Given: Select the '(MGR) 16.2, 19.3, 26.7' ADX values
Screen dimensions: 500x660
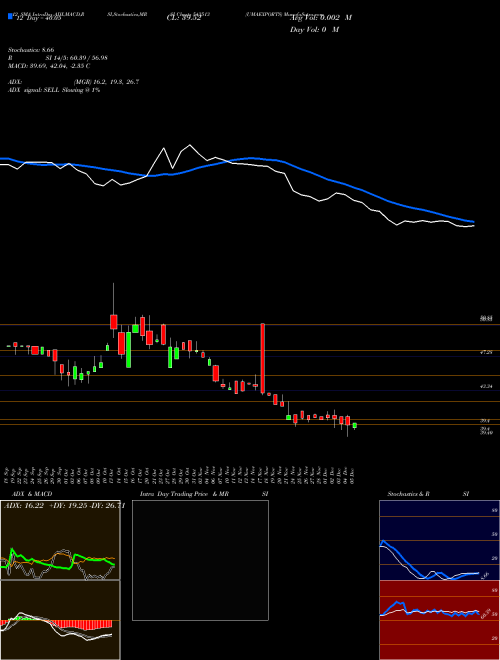Looking at the screenshot, I should [106, 82].
